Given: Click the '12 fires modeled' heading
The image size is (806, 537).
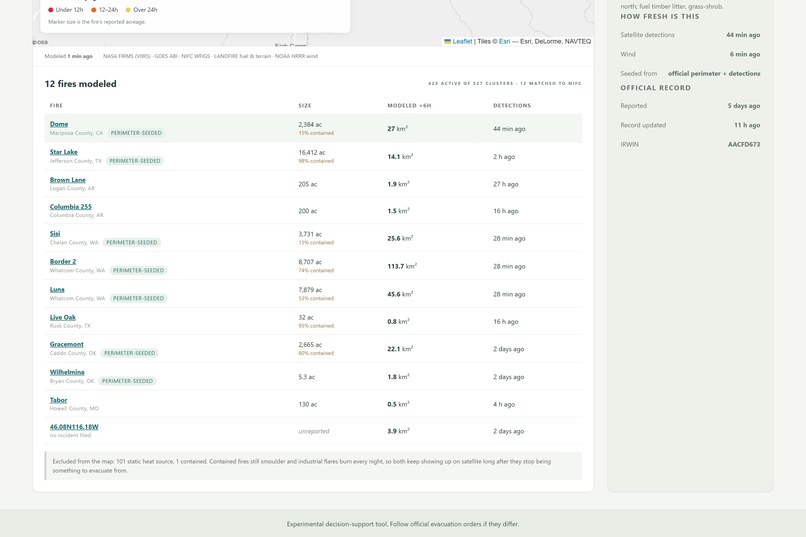Looking at the screenshot, I should [x=81, y=84].
